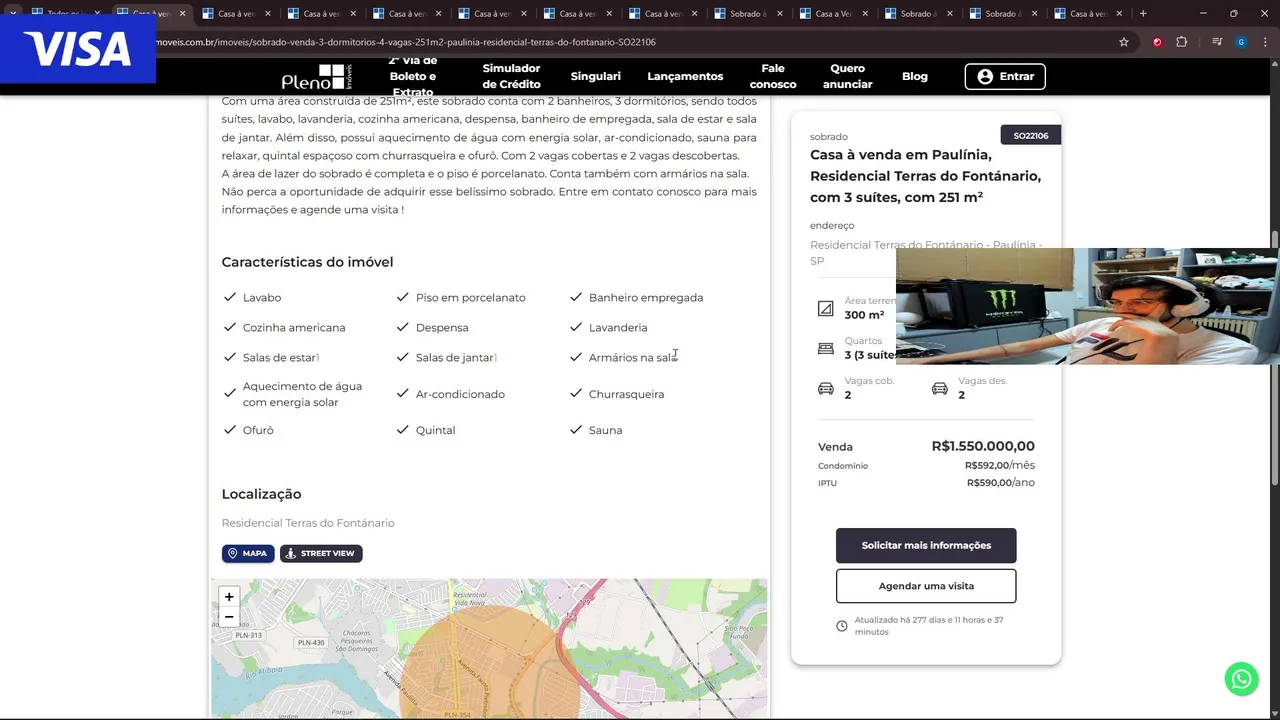
Task: Click the checkmark beside Despensa
Action: click(x=402, y=326)
